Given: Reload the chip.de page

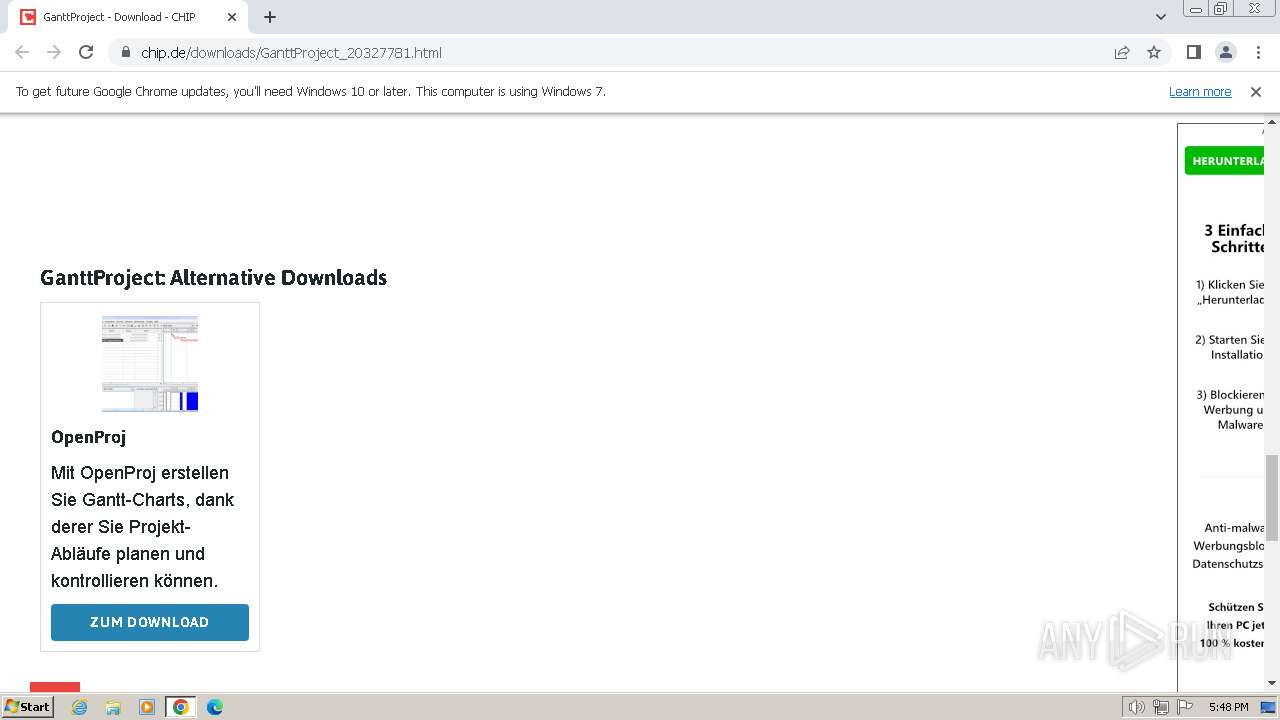Looking at the screenshot, I should pyautogui.click(x=86, y=52).
